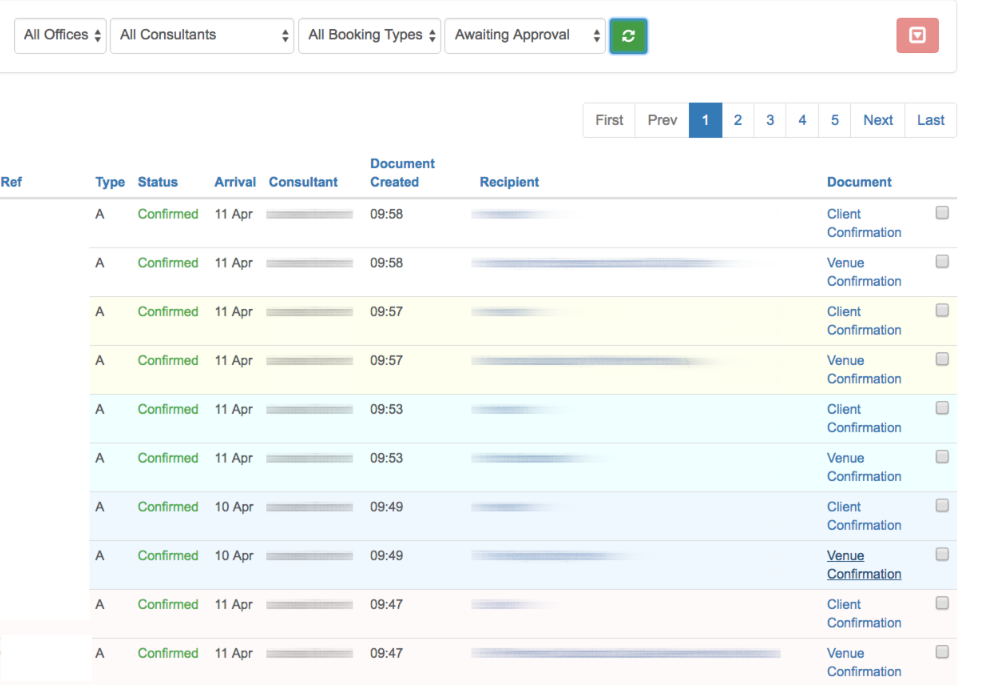Click the red dropdown box button

point(917,35)
